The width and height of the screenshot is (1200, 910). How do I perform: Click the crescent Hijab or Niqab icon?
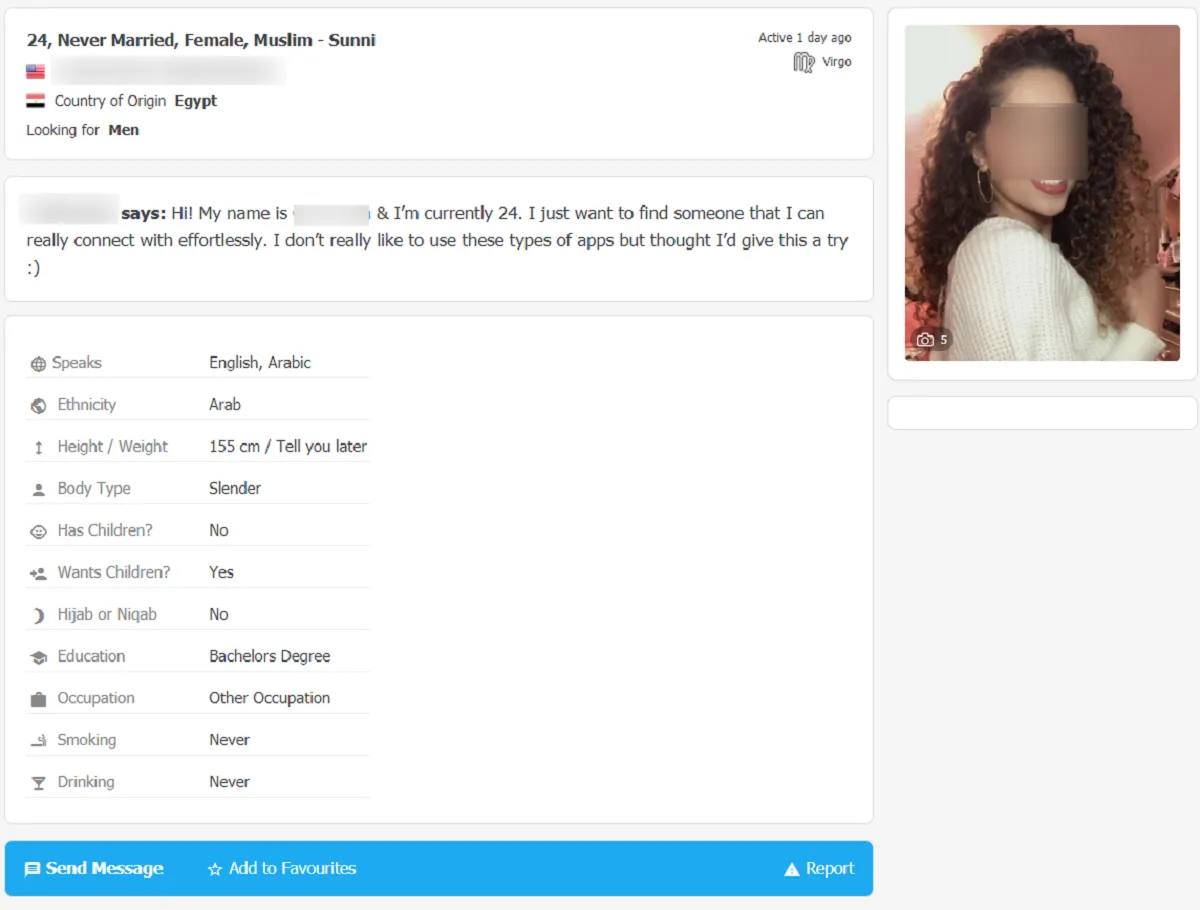[x=38, y=616]
